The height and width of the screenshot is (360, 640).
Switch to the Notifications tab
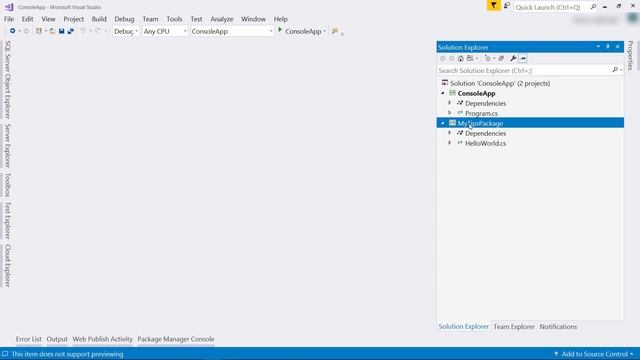coord(558,327)
